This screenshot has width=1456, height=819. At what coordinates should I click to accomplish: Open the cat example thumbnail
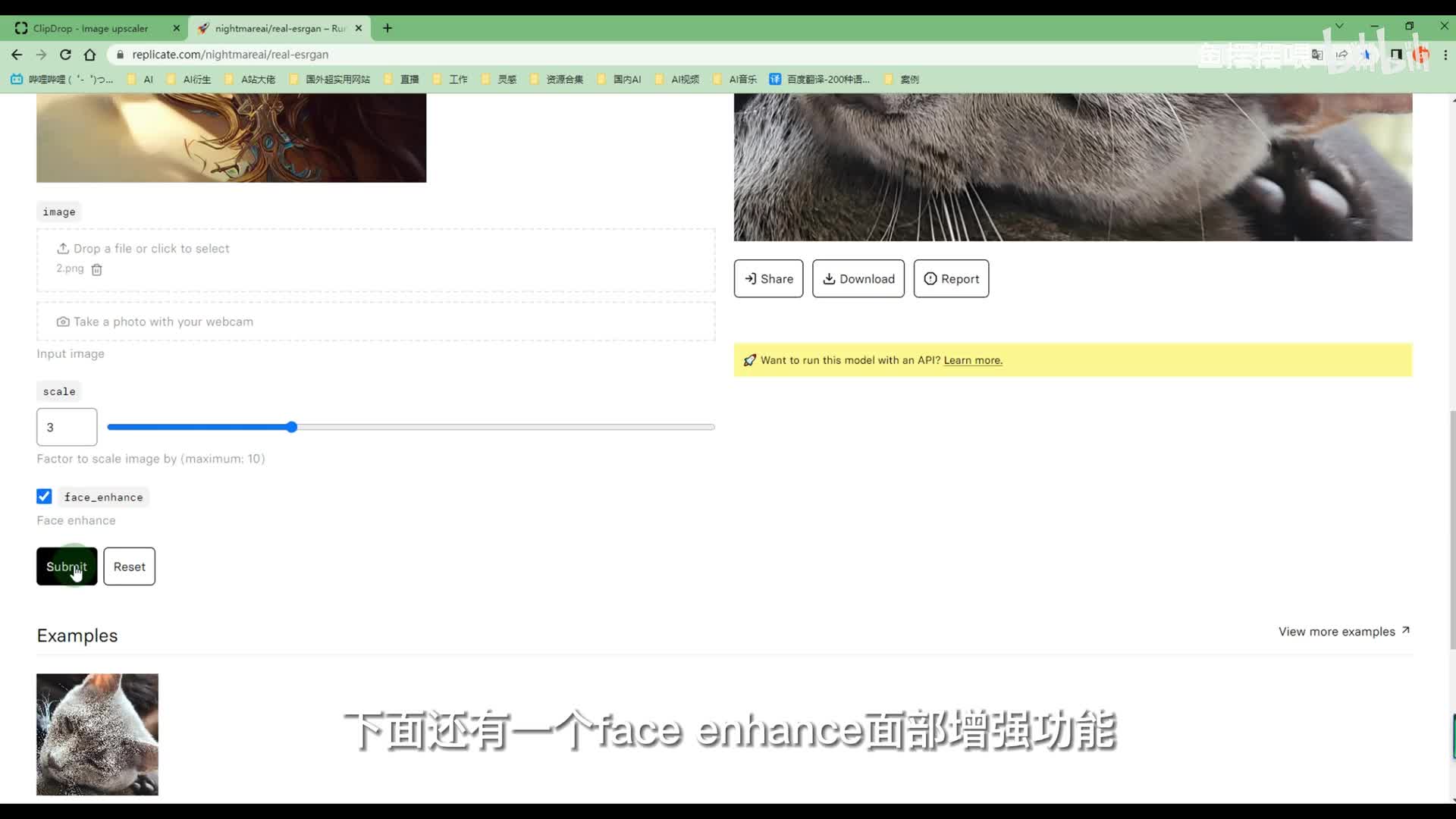(x=97, y=734)
